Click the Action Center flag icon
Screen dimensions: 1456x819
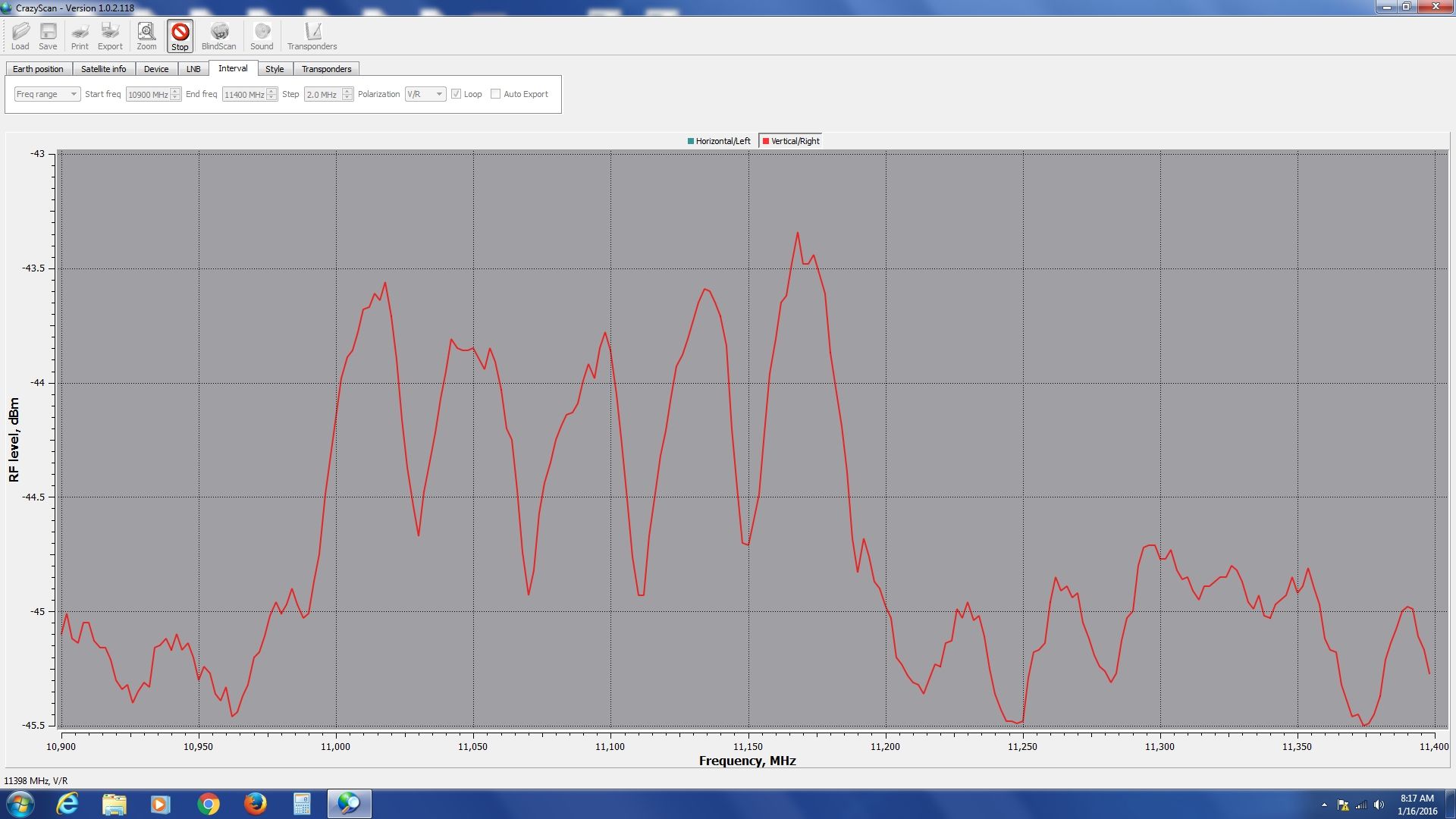pyautogui.click(x=1343, y=805)
